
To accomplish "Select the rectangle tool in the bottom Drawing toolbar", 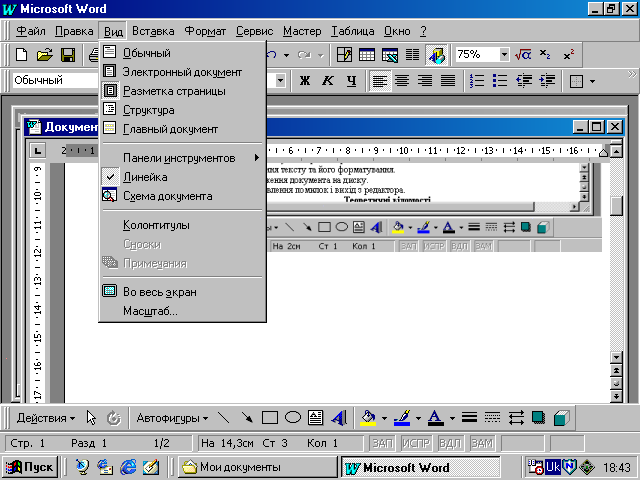I will pyautogui.click(x=269, y=418).
